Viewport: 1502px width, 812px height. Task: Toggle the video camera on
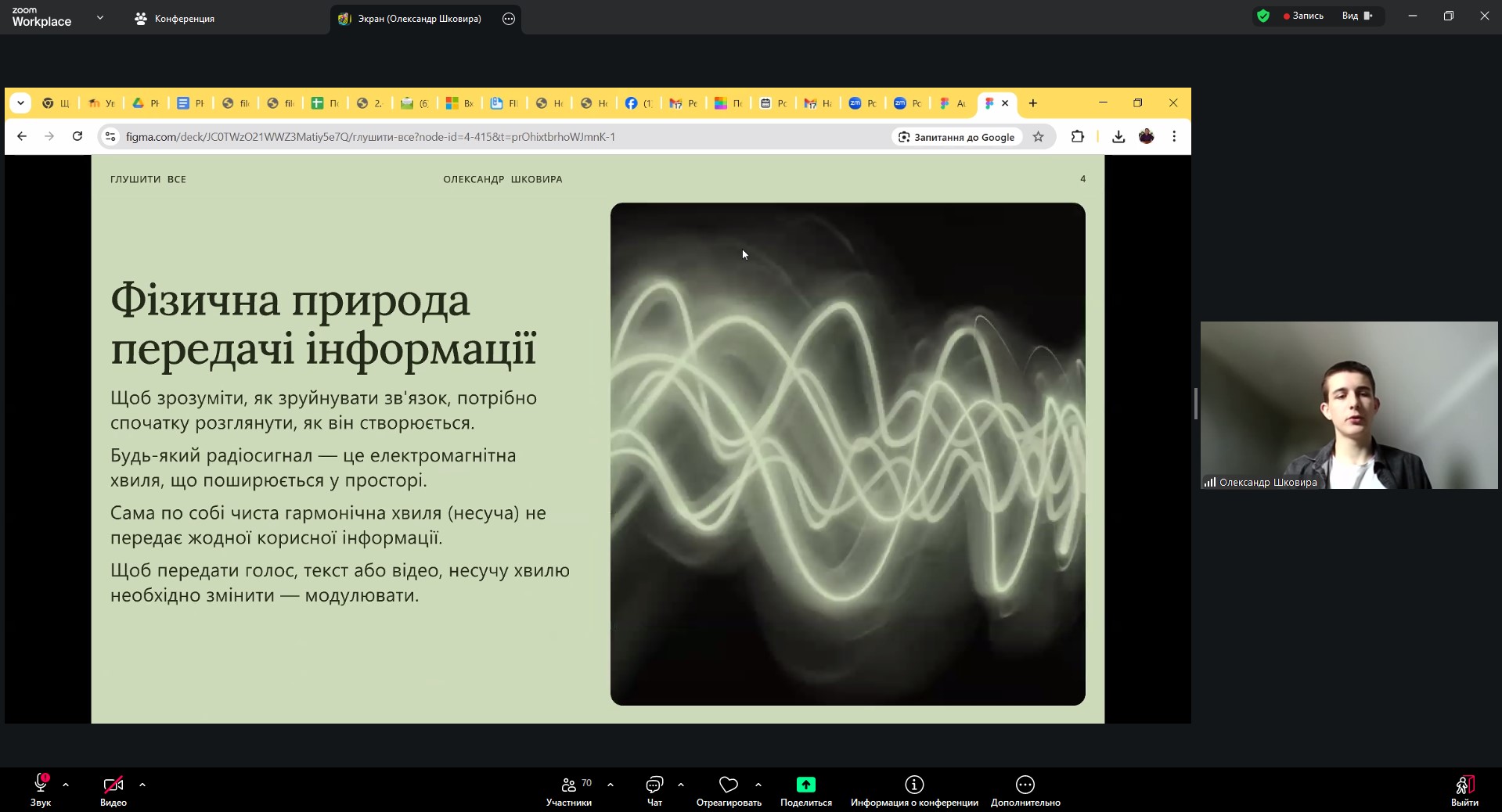[113, 785]
